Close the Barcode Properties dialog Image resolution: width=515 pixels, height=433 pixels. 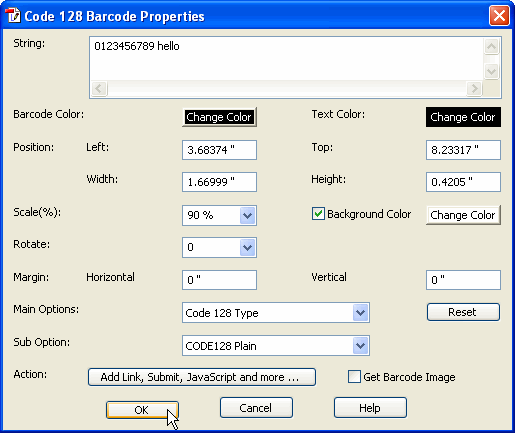[x=499, y=15]
